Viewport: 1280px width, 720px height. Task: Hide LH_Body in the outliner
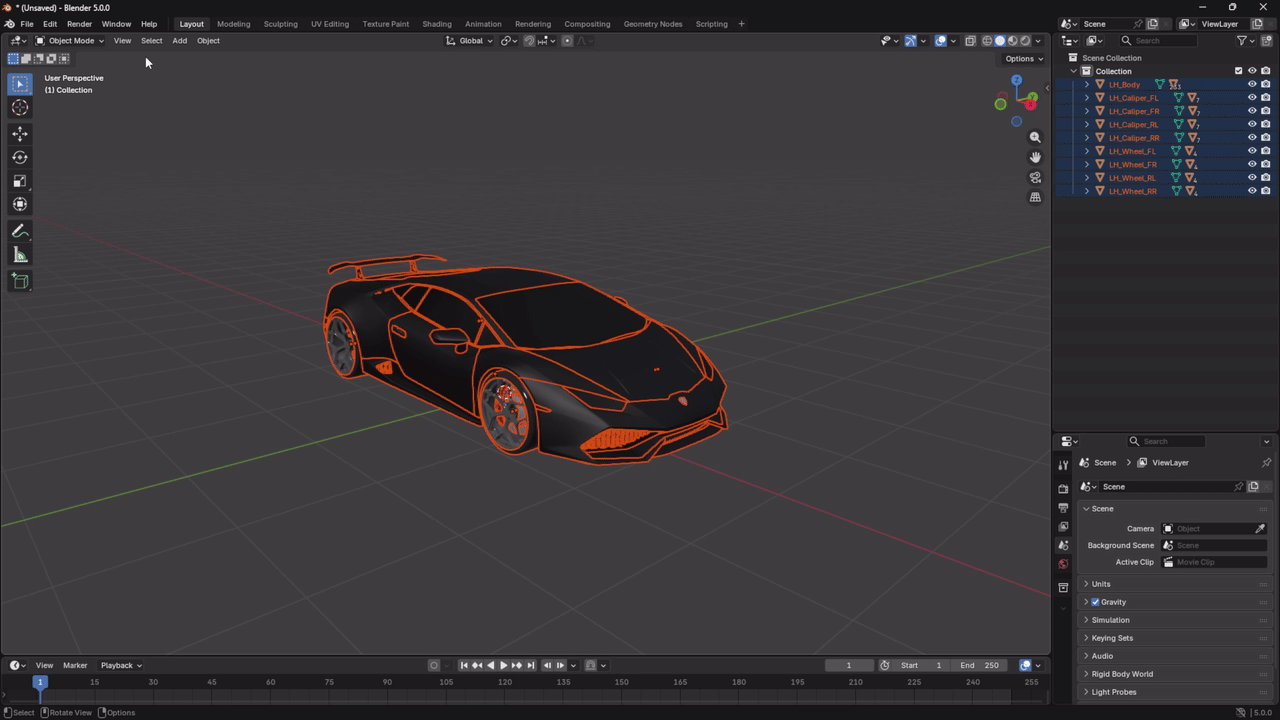(x=1251, y=85)
